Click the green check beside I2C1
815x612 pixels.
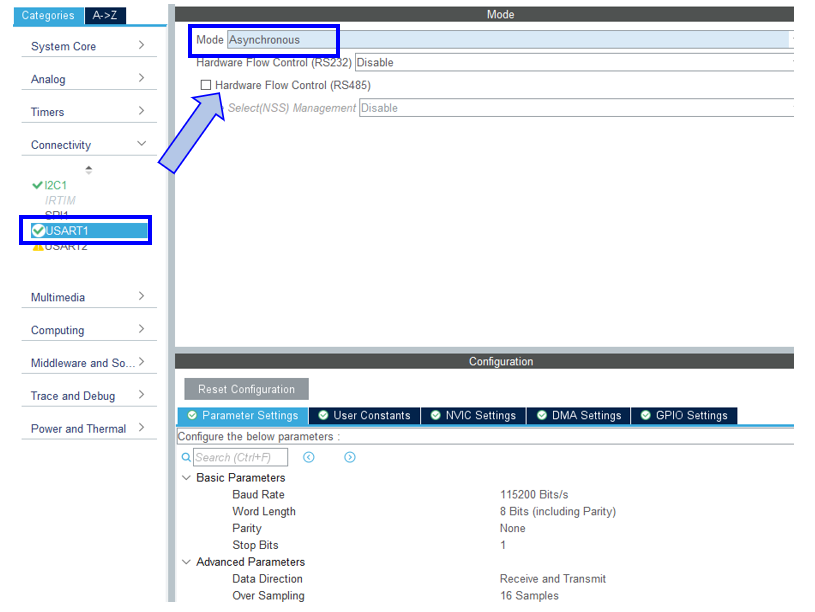38,185
